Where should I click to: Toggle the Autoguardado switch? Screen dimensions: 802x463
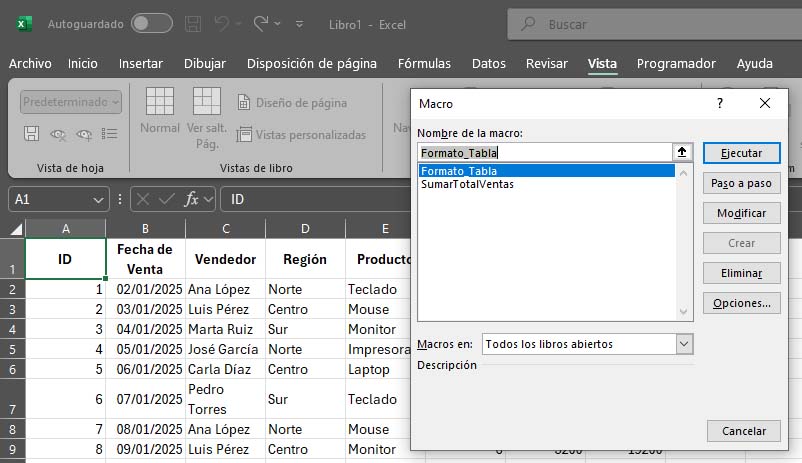pyautogui.click(x=151, y=23)
